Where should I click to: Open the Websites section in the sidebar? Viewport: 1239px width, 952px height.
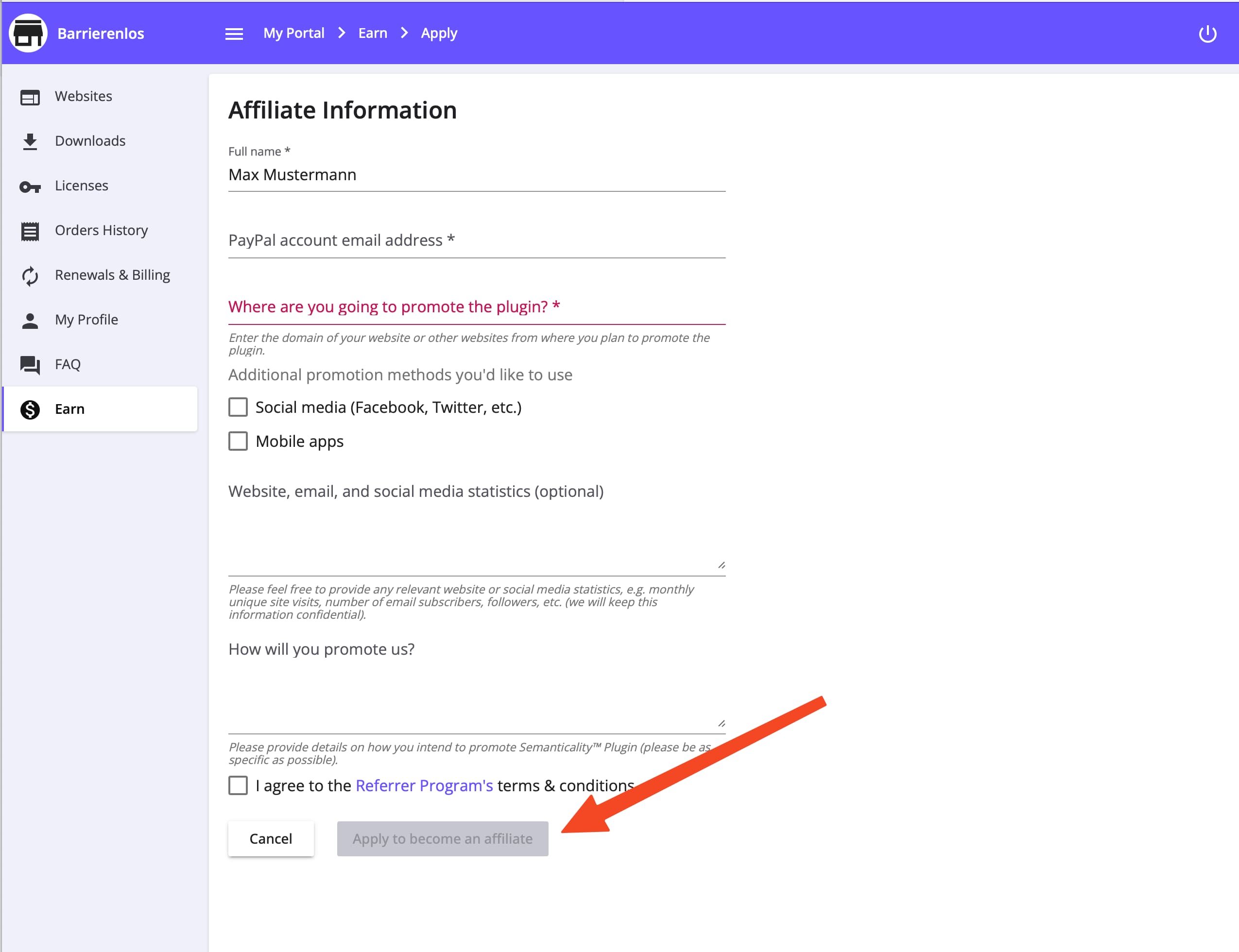pyautogui.click(x=83, y=96)
